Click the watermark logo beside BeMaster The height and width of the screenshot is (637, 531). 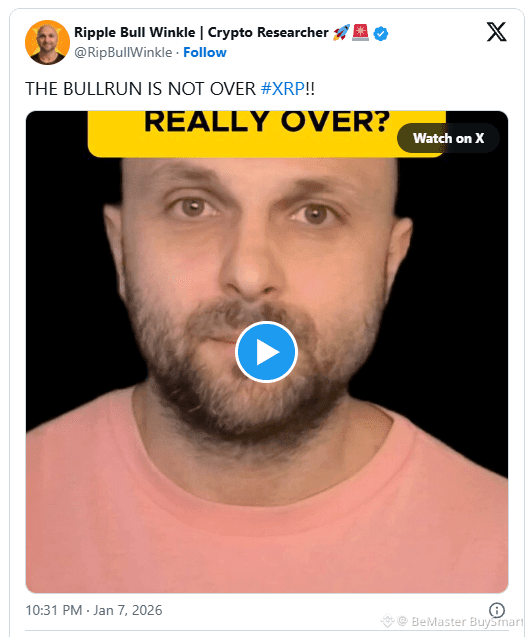coord(388,621)
